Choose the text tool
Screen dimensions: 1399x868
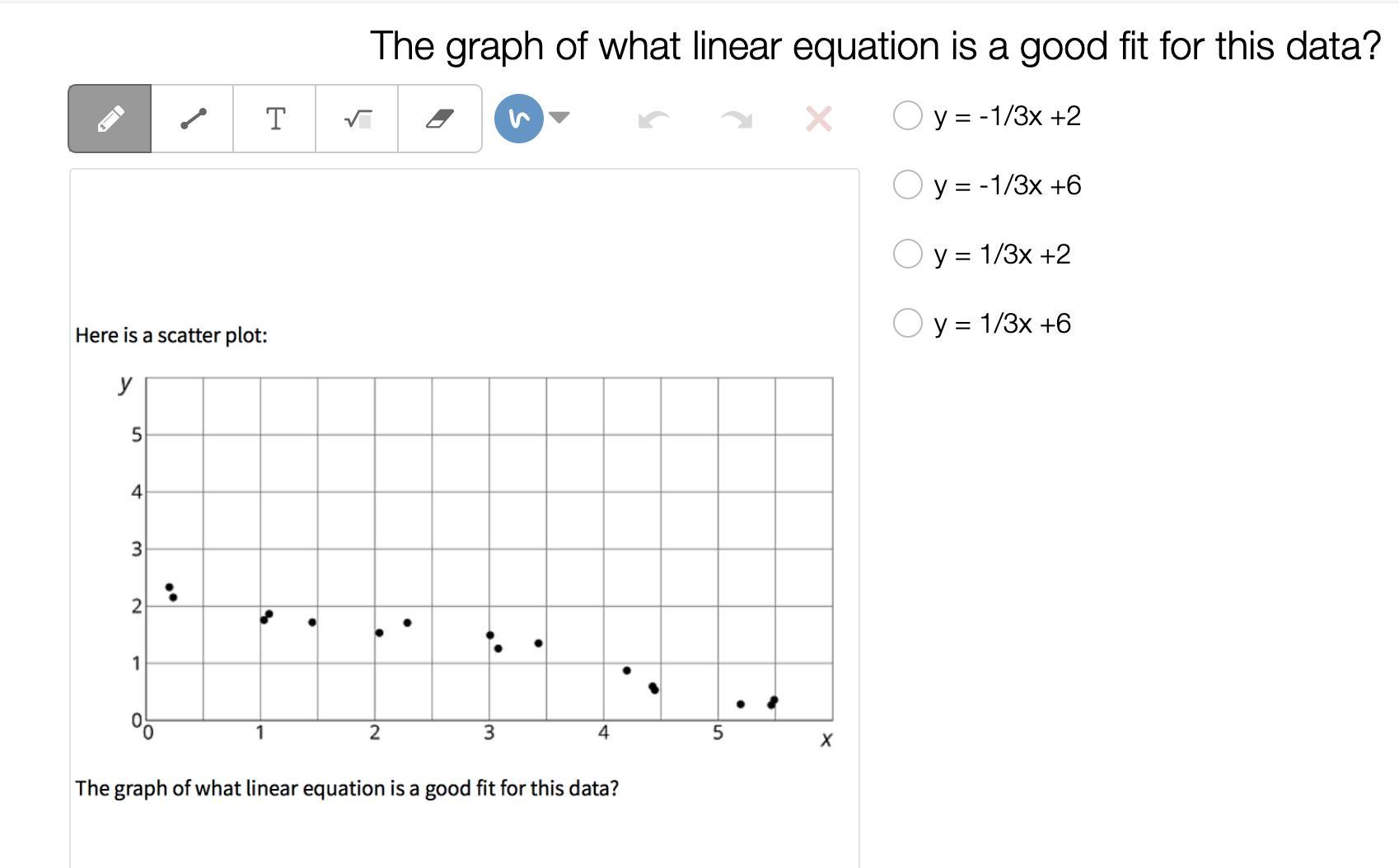coord(275,119)
